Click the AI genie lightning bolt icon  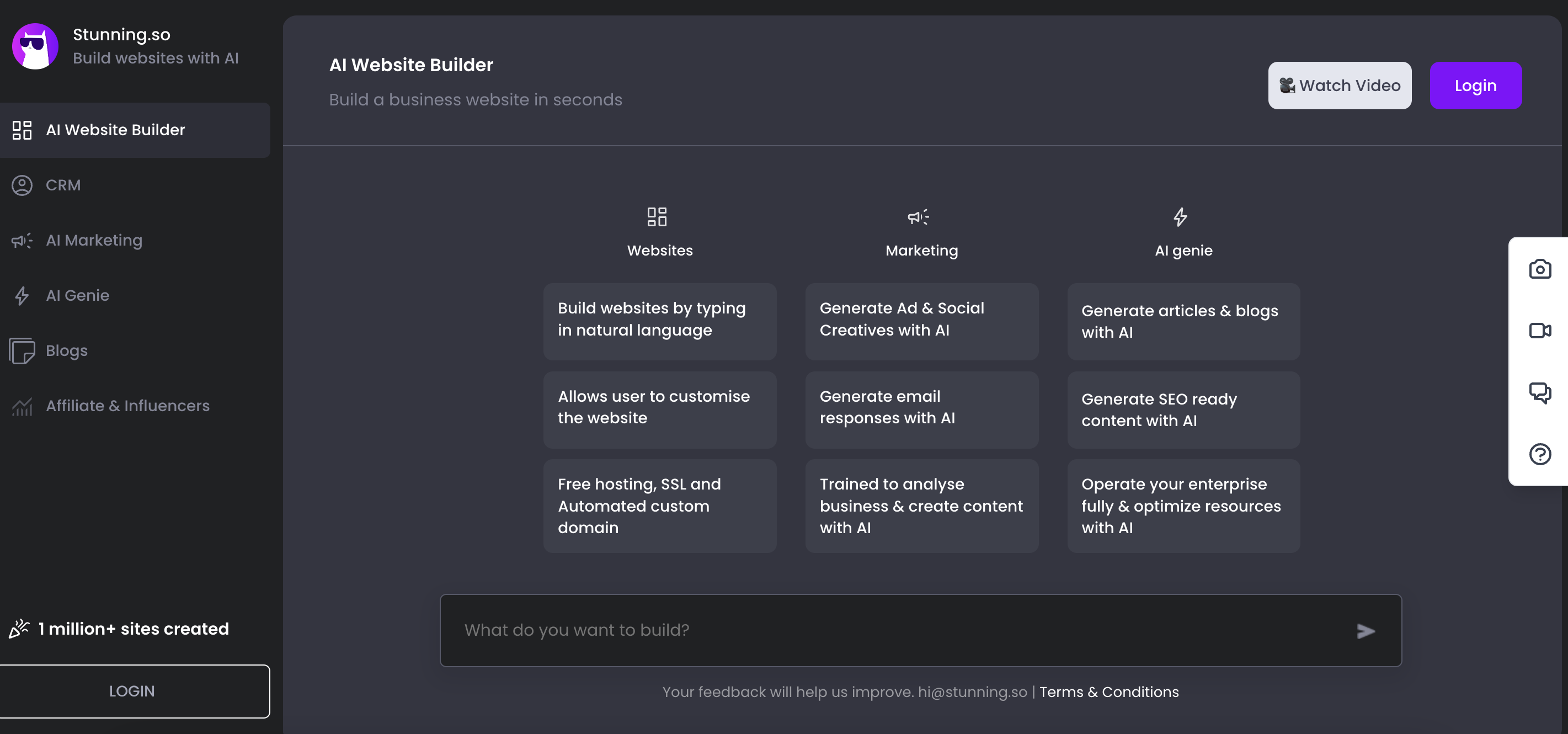[x=1180, y=217]
